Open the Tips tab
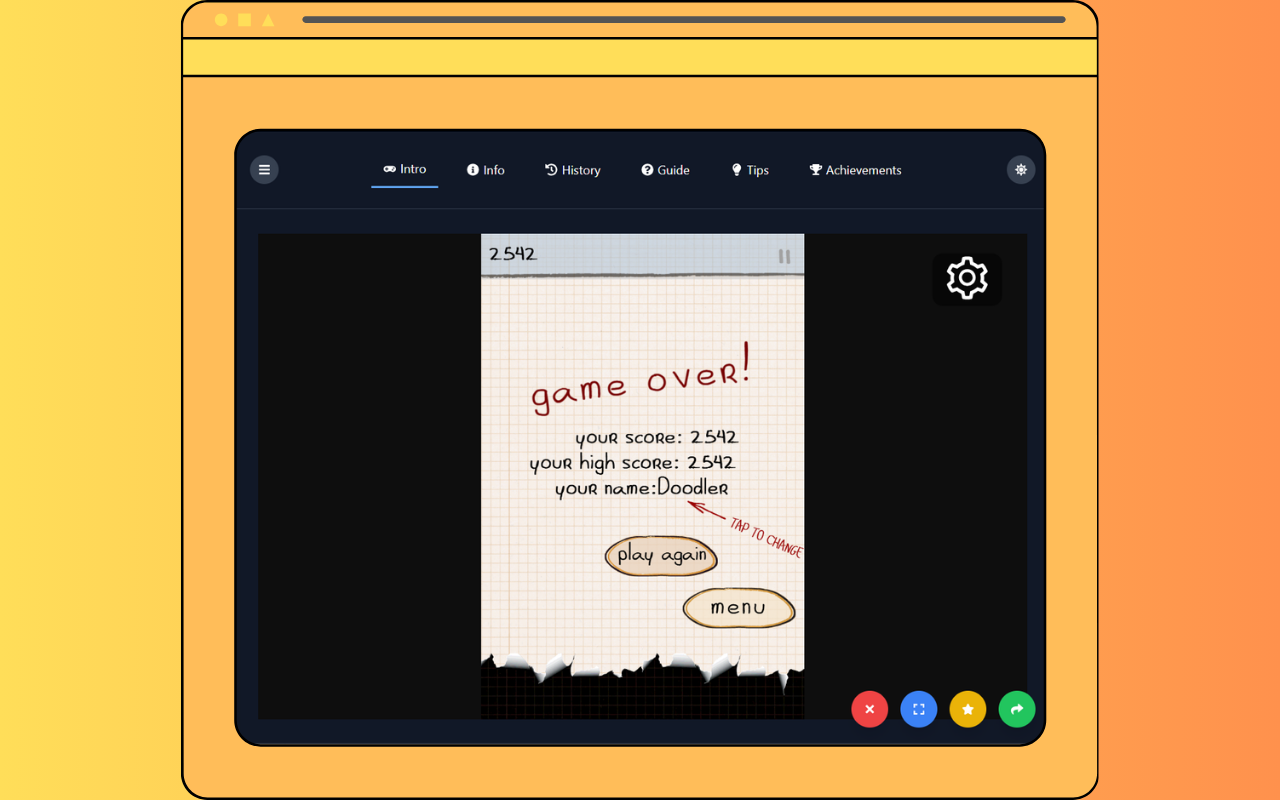1280x800 pixels. tap(750, 170)
